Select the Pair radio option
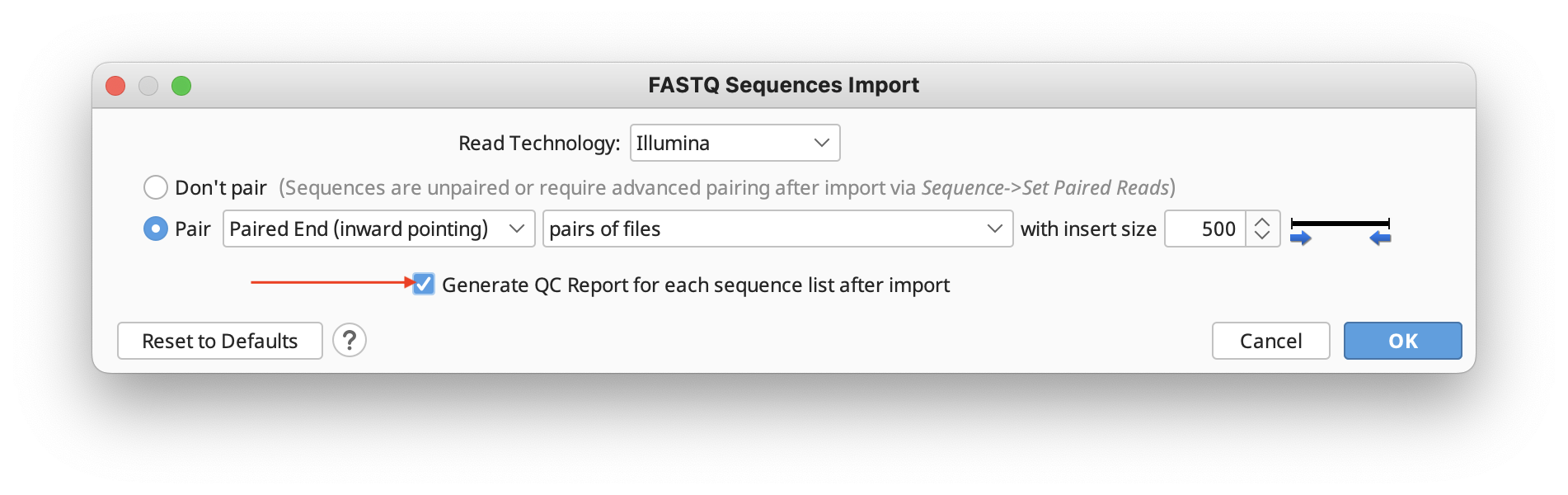This screenshot has width=1568, height=495. pyautogui.click(x=156, y=229)
